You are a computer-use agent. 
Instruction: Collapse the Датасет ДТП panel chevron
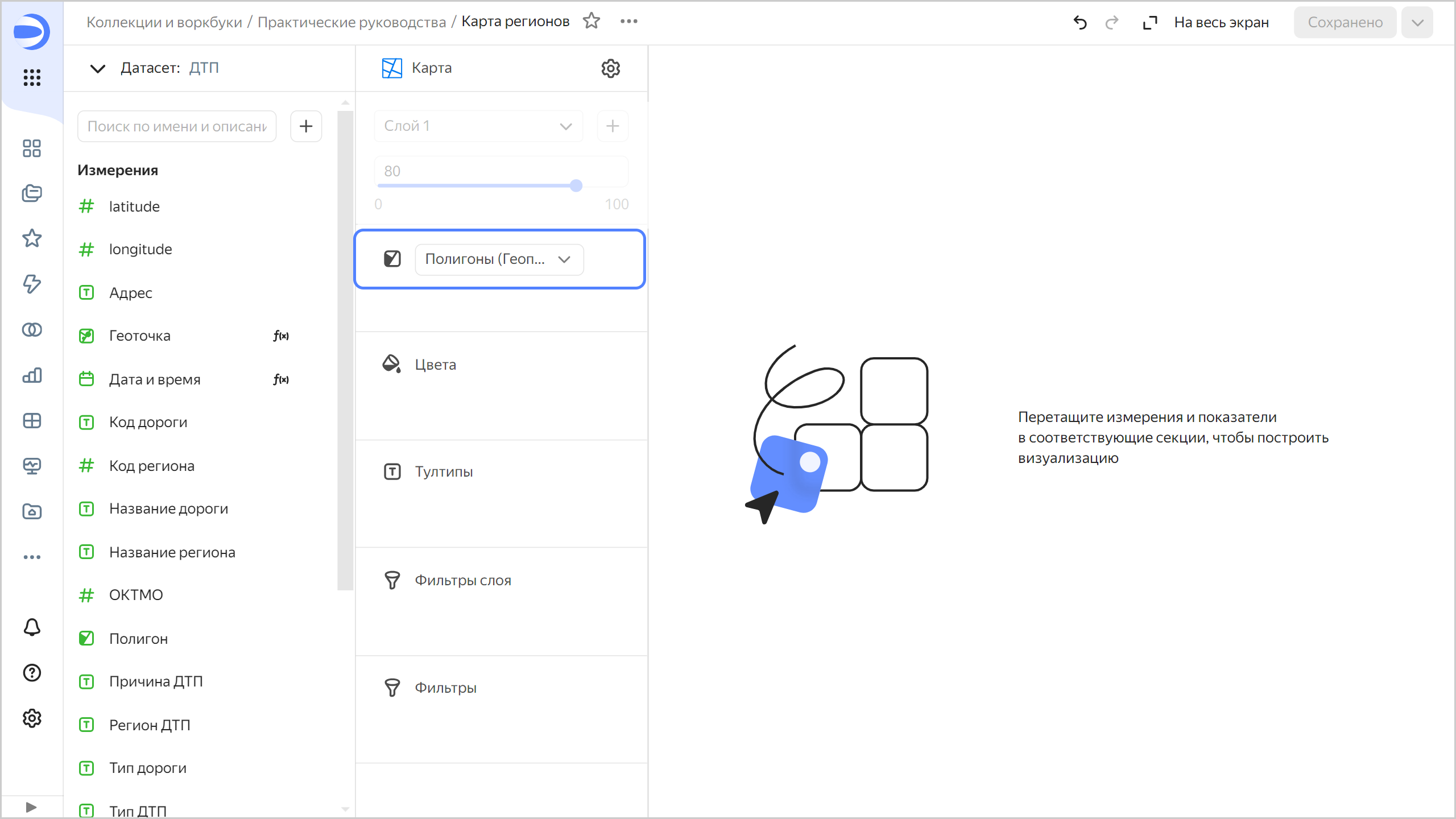click(x=98, y=69)
